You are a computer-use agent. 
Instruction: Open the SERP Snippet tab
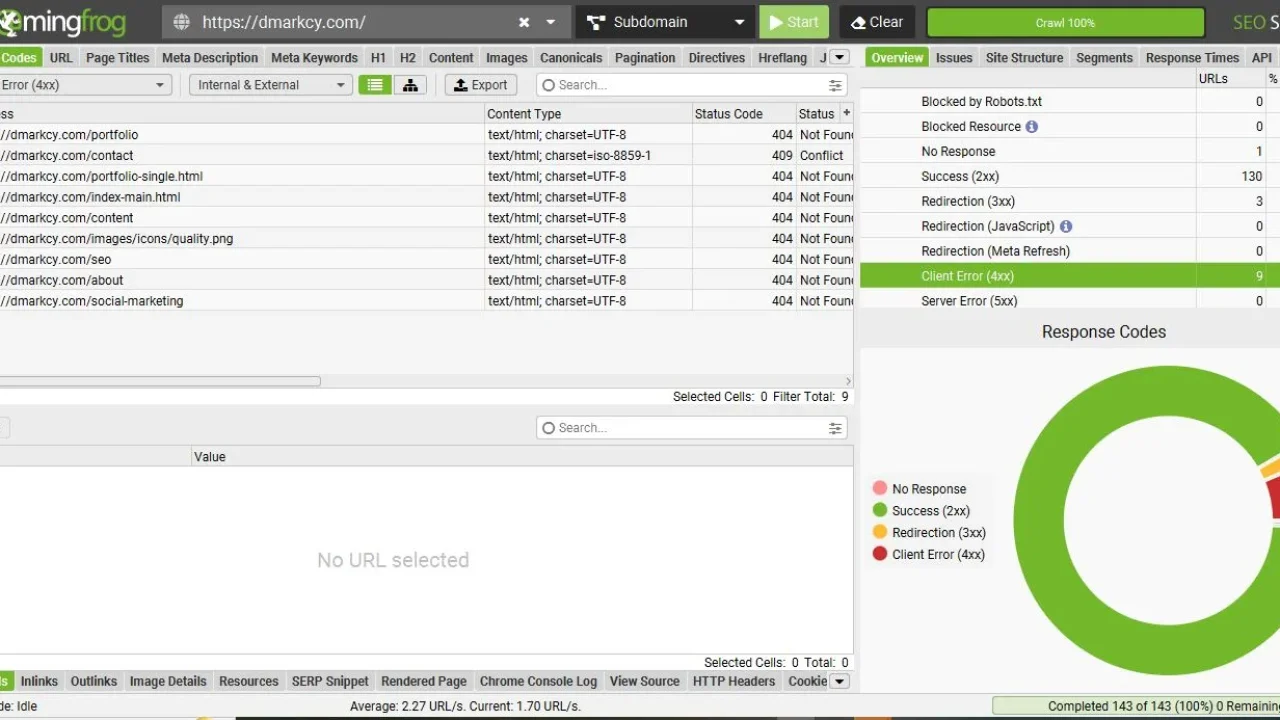329,681
